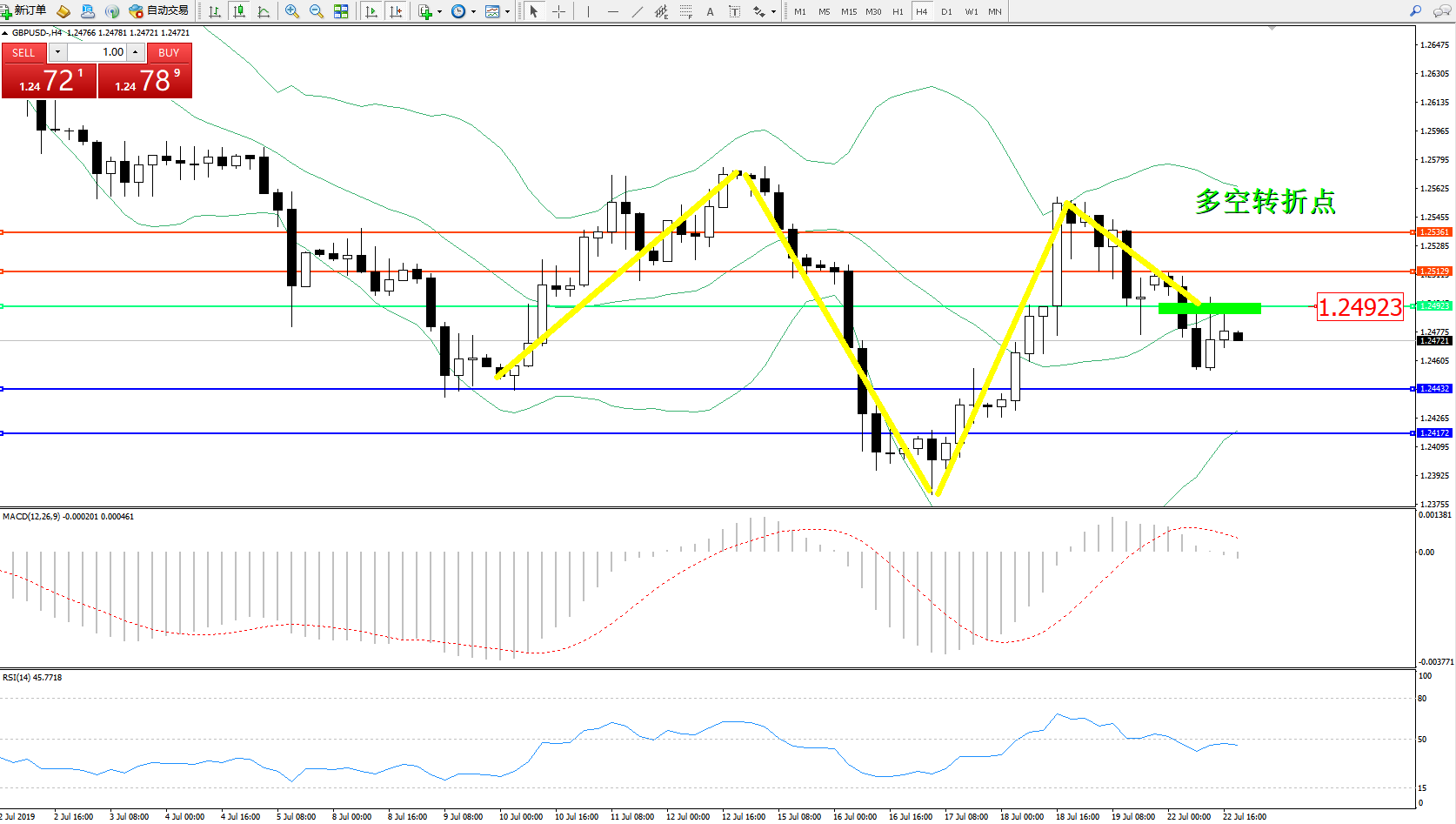Image resolution: width=1456 pixels, height=824 pixels.
Task: Toggle the chart shift button
Action: click(x=396, y=11)
